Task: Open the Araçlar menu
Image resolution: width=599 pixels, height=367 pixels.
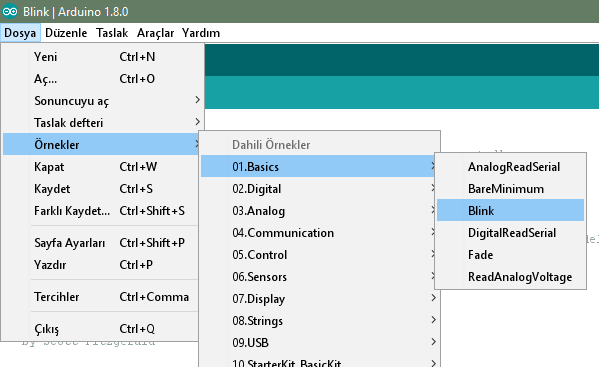Action: pyautogui.click(x=155, y=33)
